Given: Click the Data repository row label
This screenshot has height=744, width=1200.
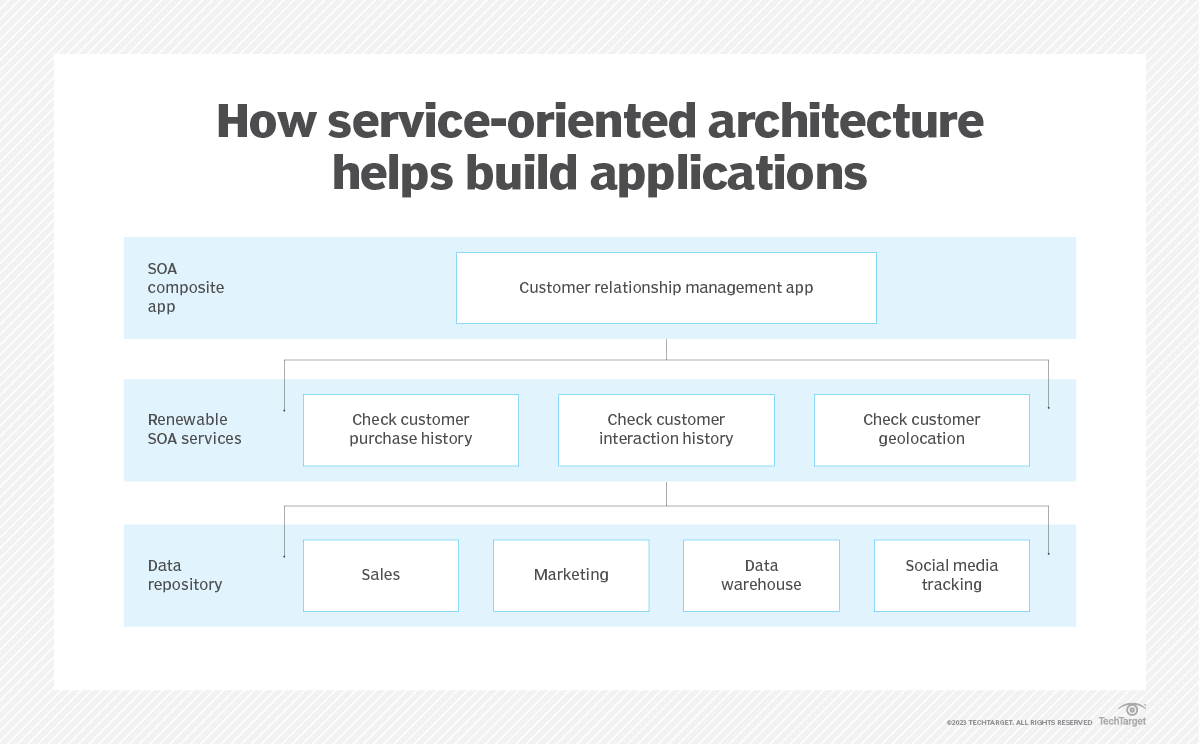Looking at the screenshot, I should [x=185, y=575].
